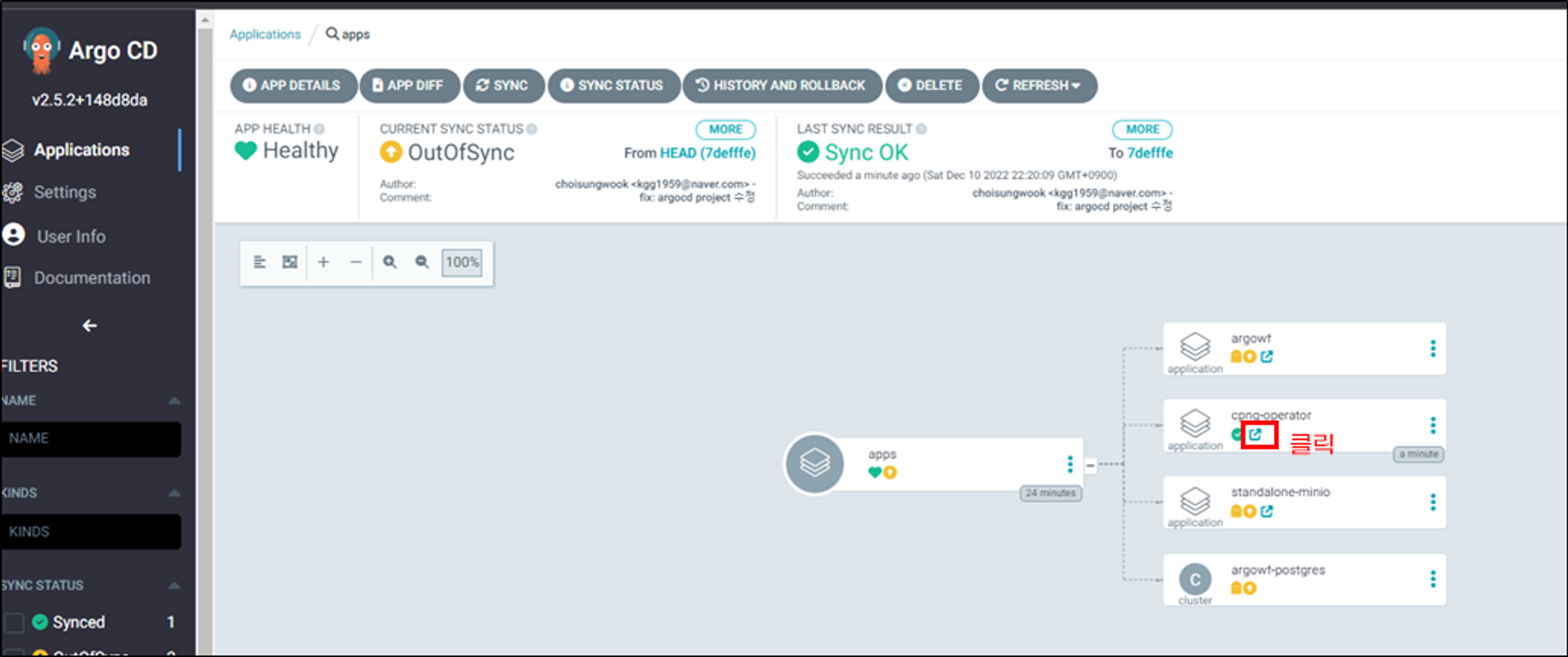
Task: Click the plus zoom icon
Action: (x=323, y=262)
